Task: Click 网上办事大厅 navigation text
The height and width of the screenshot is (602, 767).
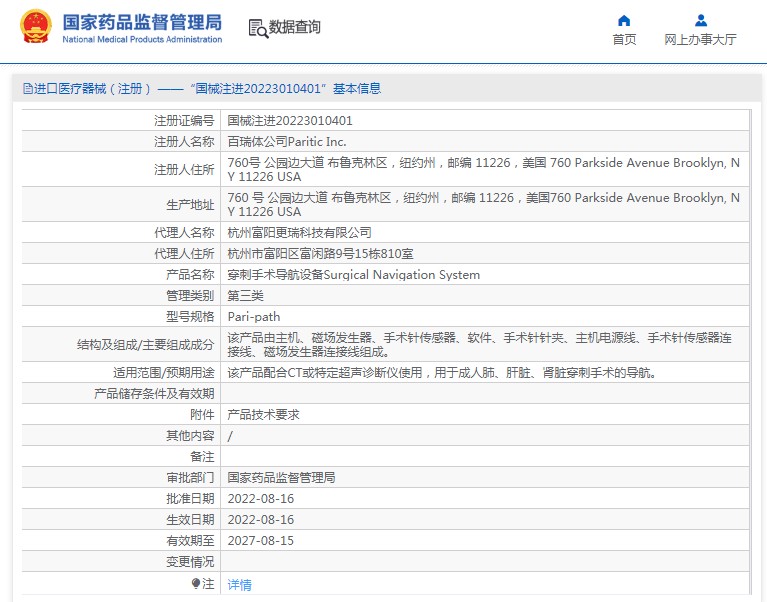Action: (700, 40)
